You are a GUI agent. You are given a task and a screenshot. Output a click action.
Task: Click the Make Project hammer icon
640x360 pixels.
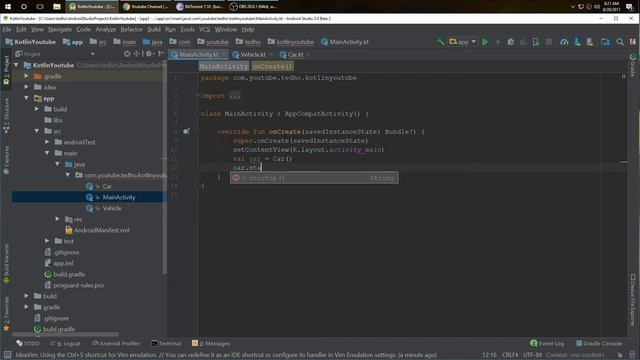440,42
